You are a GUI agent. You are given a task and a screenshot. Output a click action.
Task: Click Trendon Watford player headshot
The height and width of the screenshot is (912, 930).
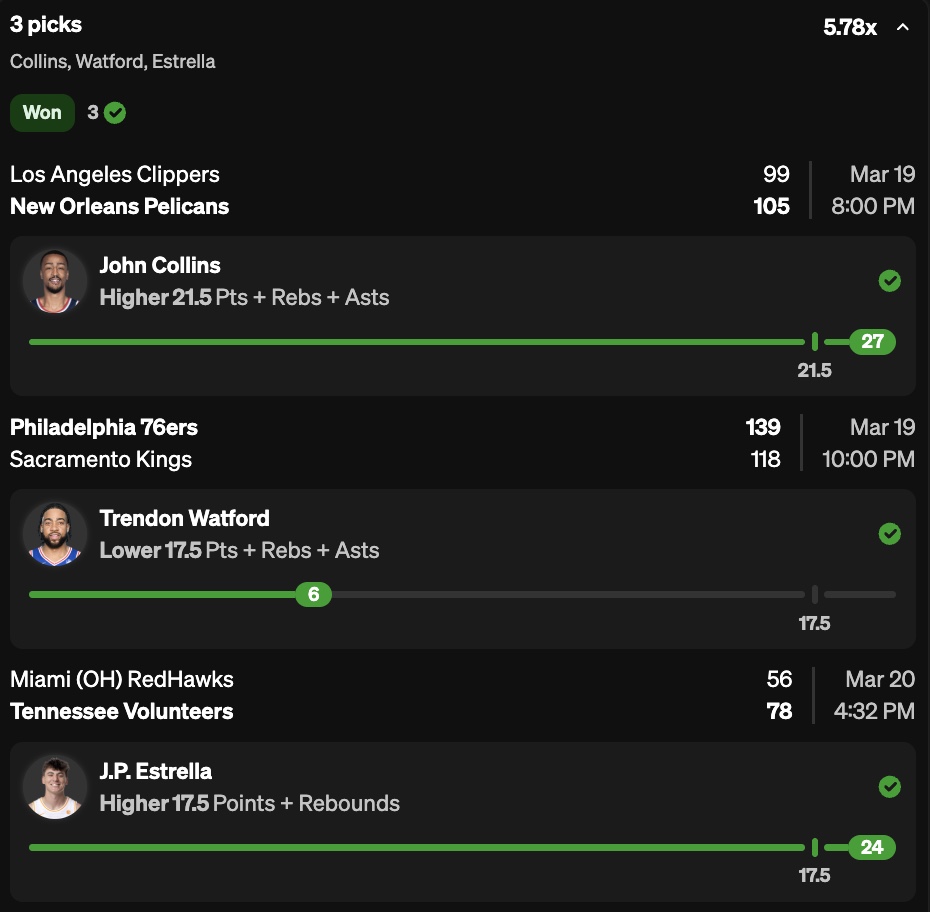pos(55,534)
